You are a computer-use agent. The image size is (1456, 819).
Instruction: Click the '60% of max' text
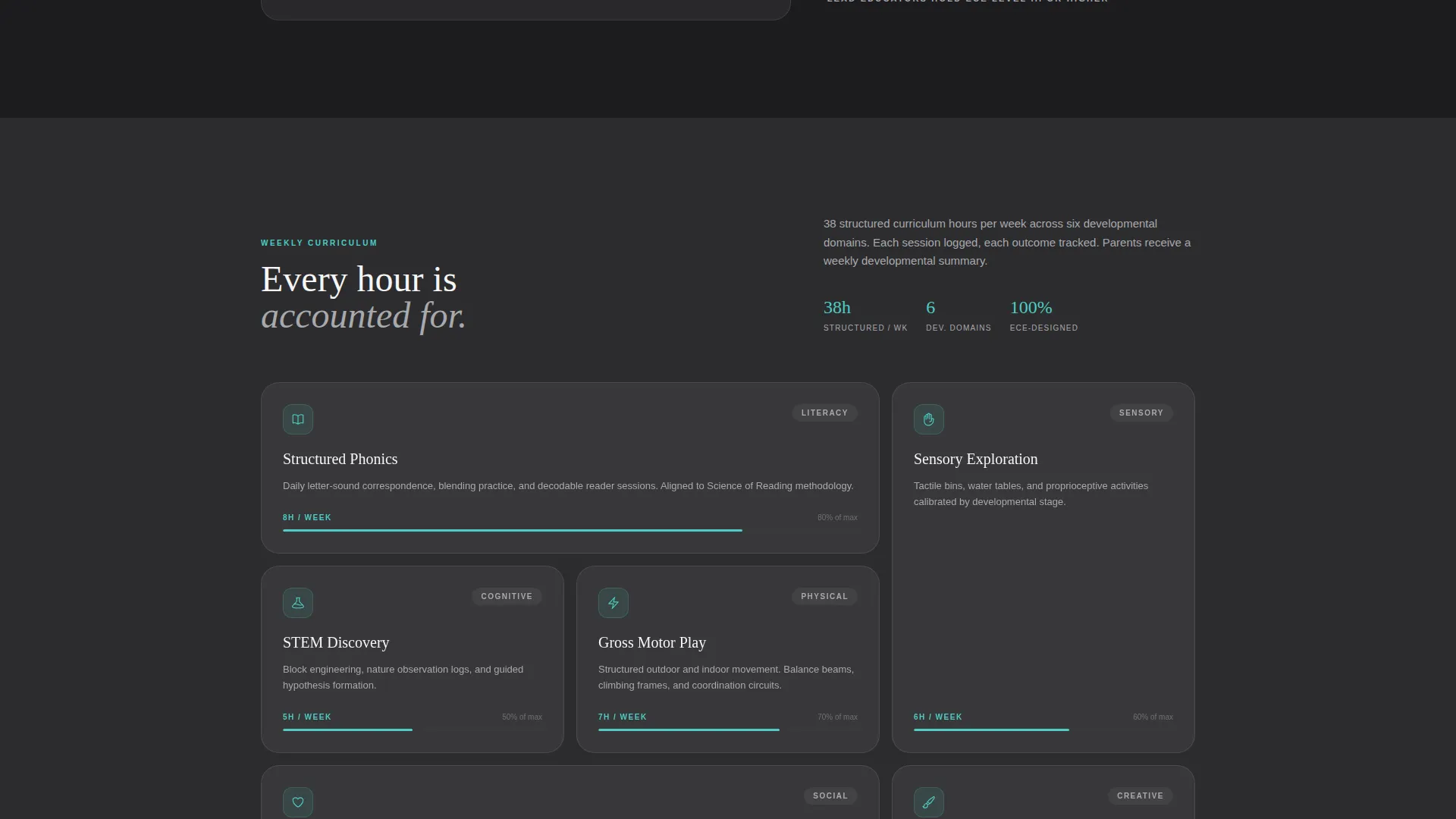point(1153,717)
